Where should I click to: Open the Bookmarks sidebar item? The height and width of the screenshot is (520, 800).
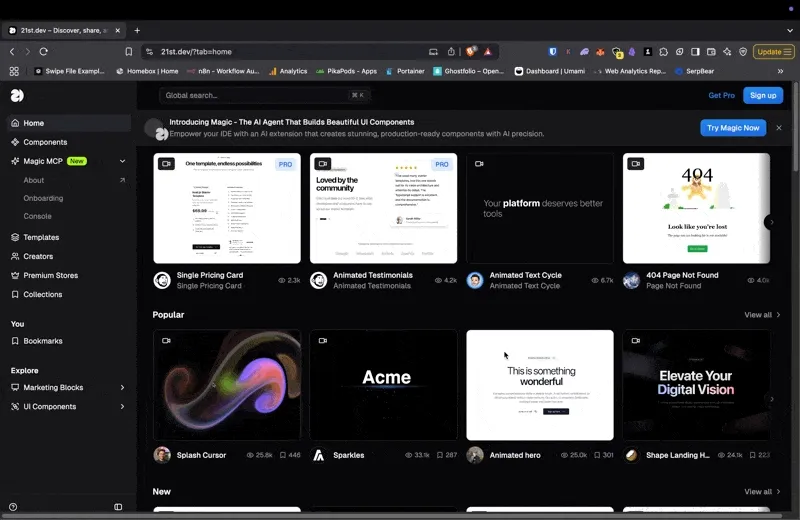pyautogui.click(x=43, y=341)
